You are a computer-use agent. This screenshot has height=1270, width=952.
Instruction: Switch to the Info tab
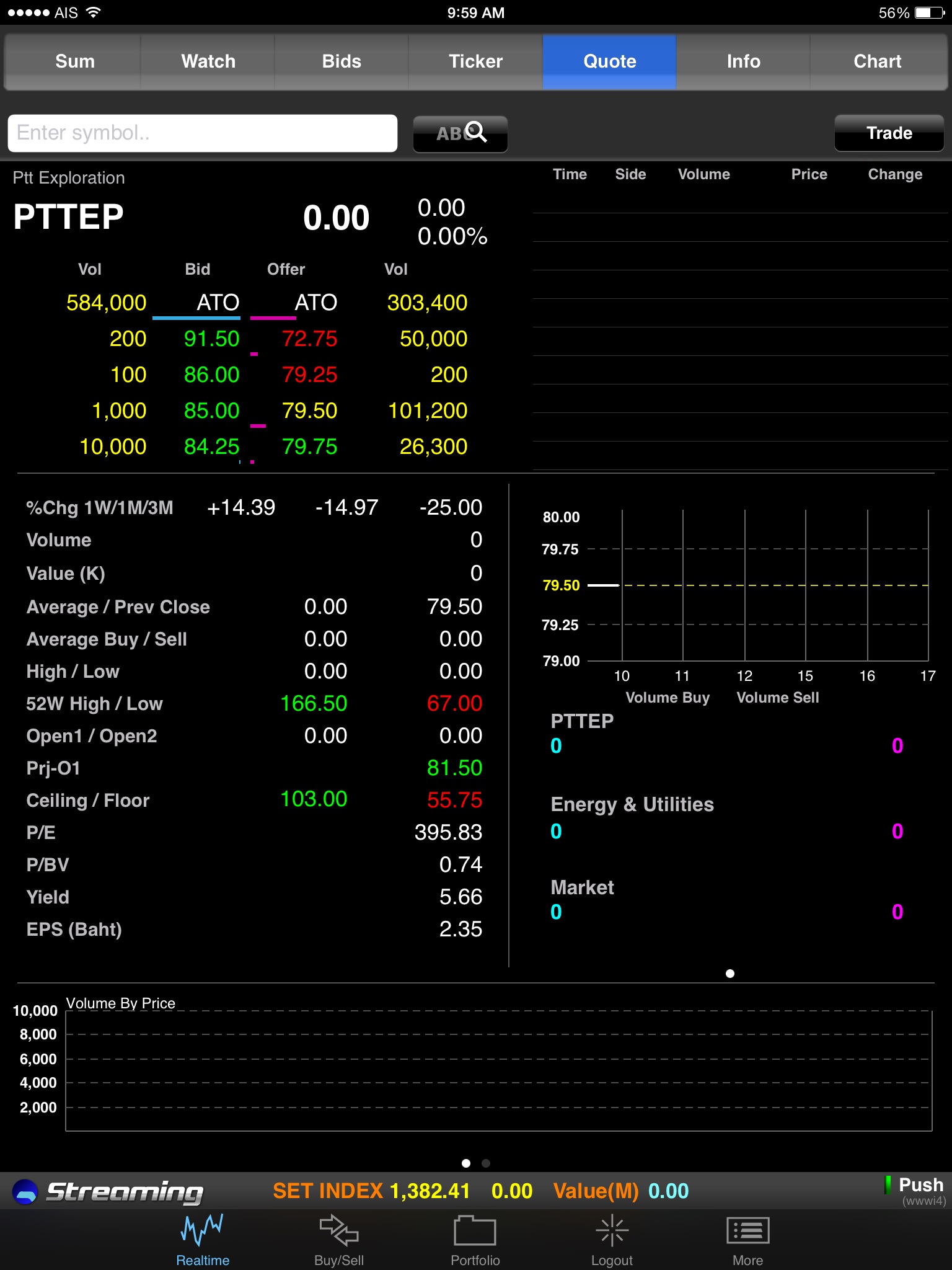(x=743, y=61)
